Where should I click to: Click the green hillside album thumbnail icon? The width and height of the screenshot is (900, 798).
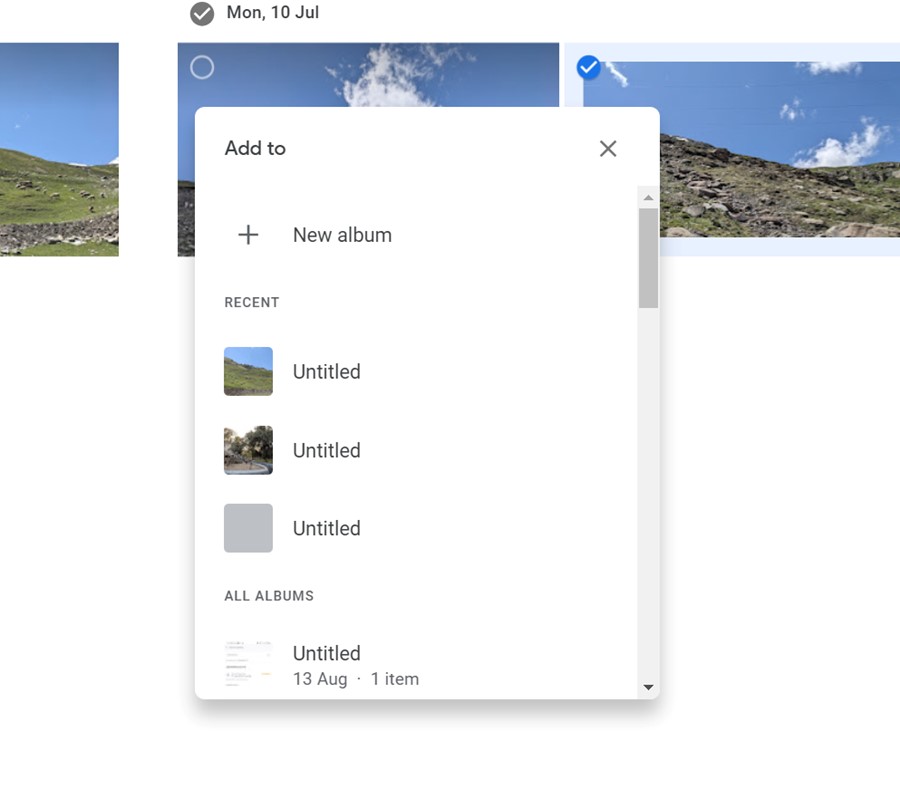pos(247,371)
